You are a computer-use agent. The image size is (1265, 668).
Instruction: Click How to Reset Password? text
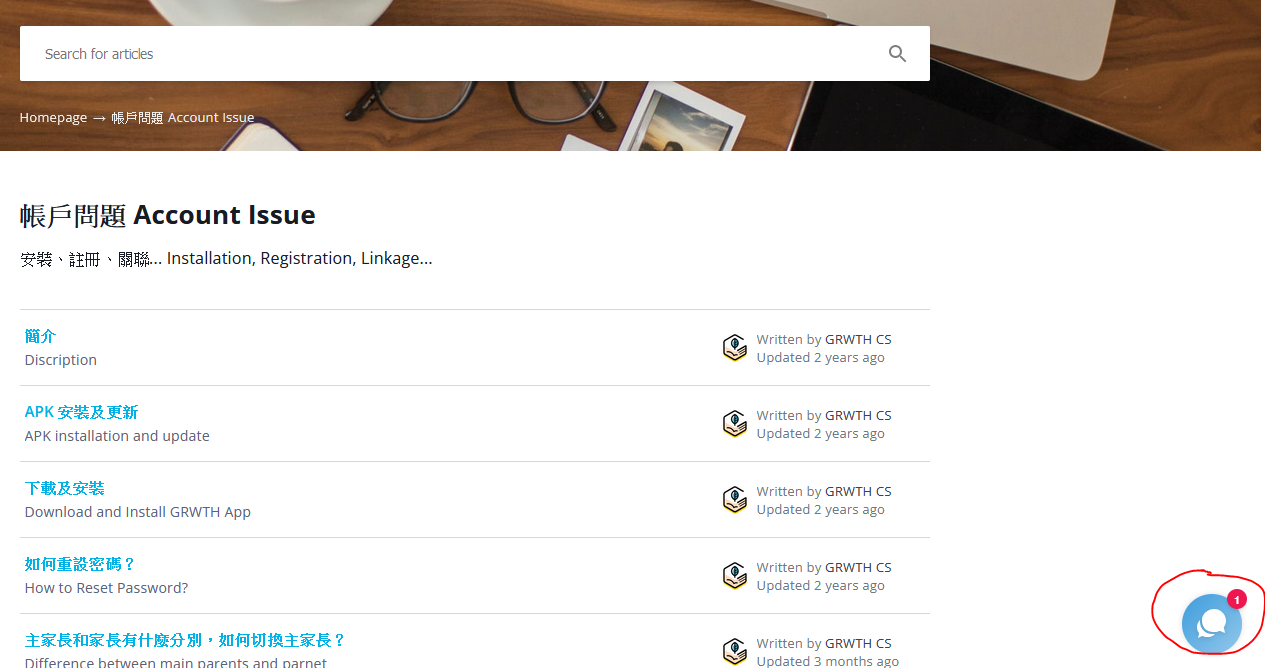tap(107, 588)
